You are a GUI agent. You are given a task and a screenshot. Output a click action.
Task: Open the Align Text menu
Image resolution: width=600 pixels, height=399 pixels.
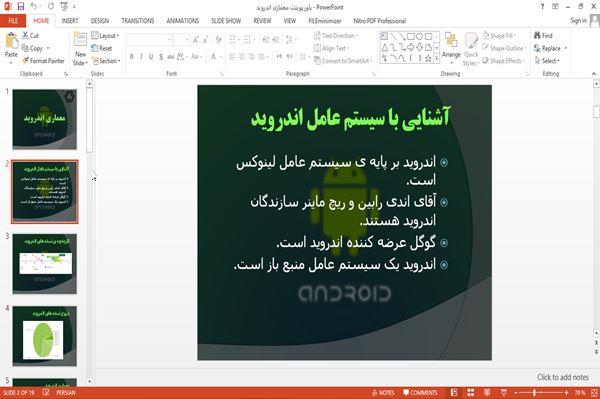pos(331,48)
